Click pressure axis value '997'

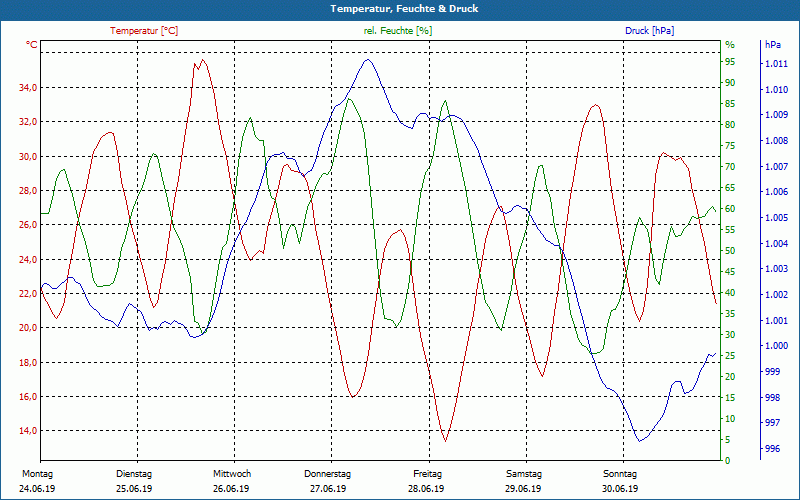[x=772, y=423]
